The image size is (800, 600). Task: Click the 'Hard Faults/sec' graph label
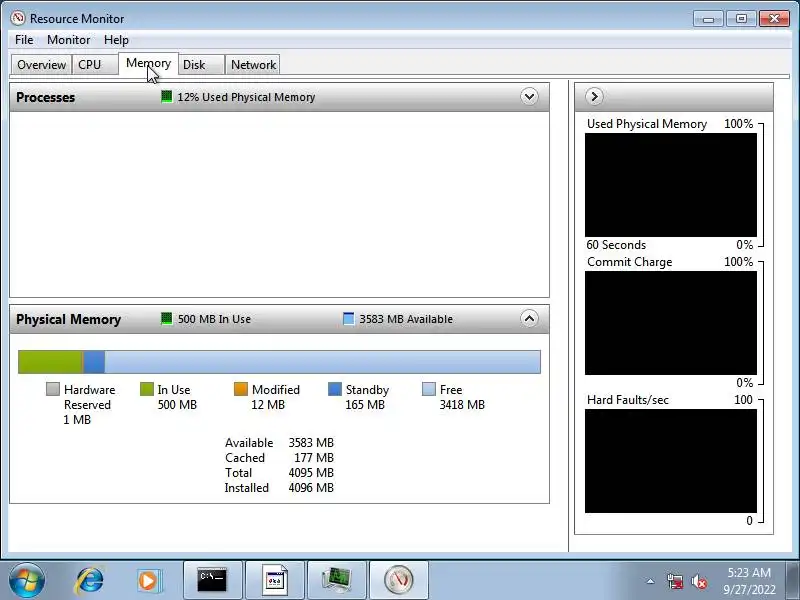pos(628,399)
